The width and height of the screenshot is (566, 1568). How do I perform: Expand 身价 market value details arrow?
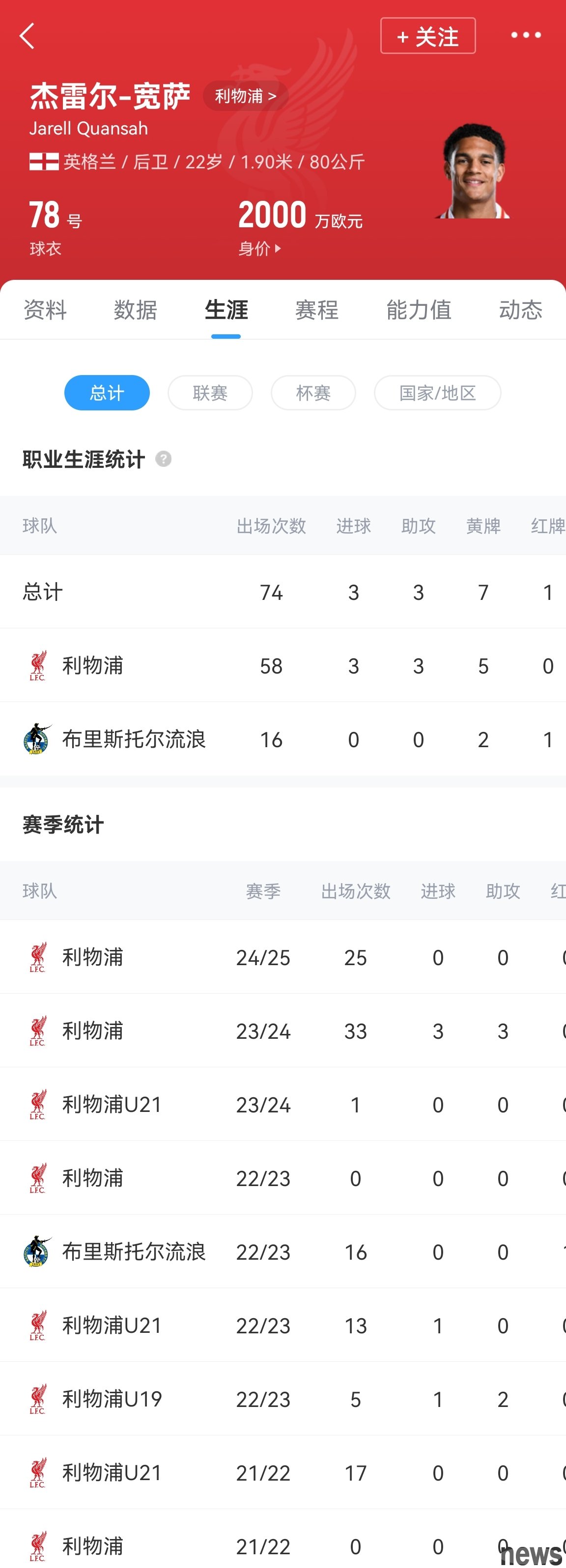[x=278, y=248]
